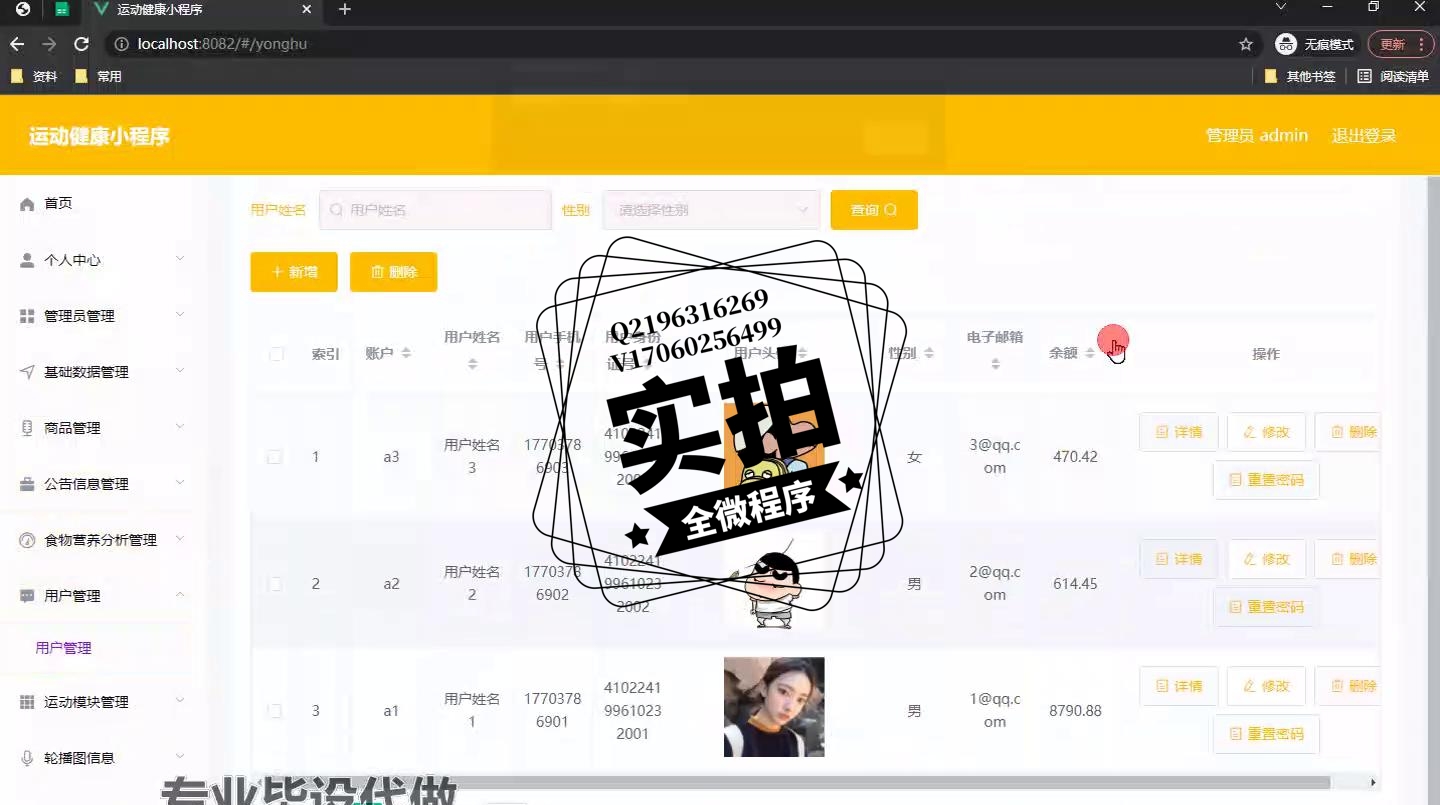Expand the 个人中心 sidebar menu

click(104, 260)
